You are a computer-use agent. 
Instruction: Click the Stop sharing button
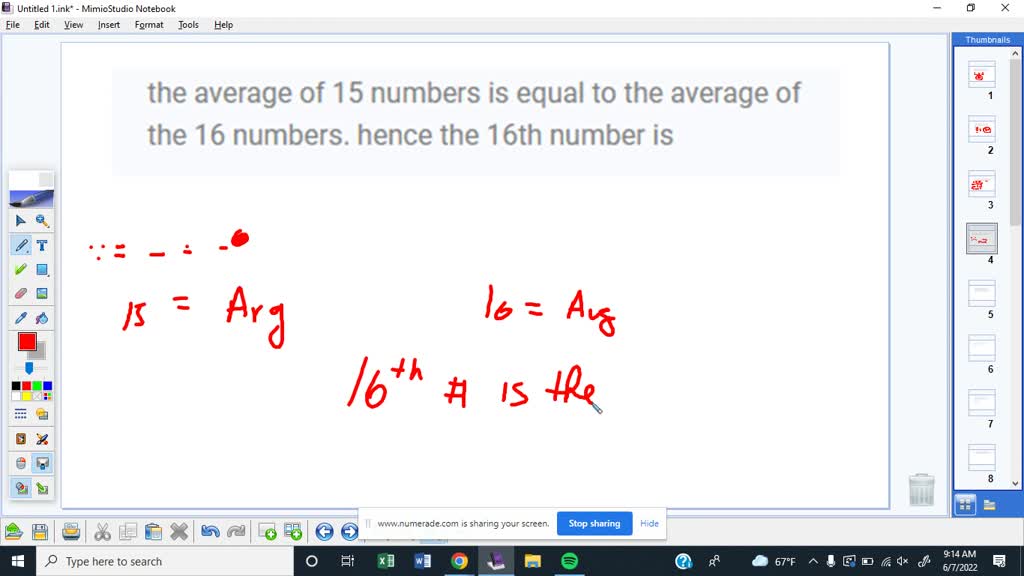tap(594, 523)
